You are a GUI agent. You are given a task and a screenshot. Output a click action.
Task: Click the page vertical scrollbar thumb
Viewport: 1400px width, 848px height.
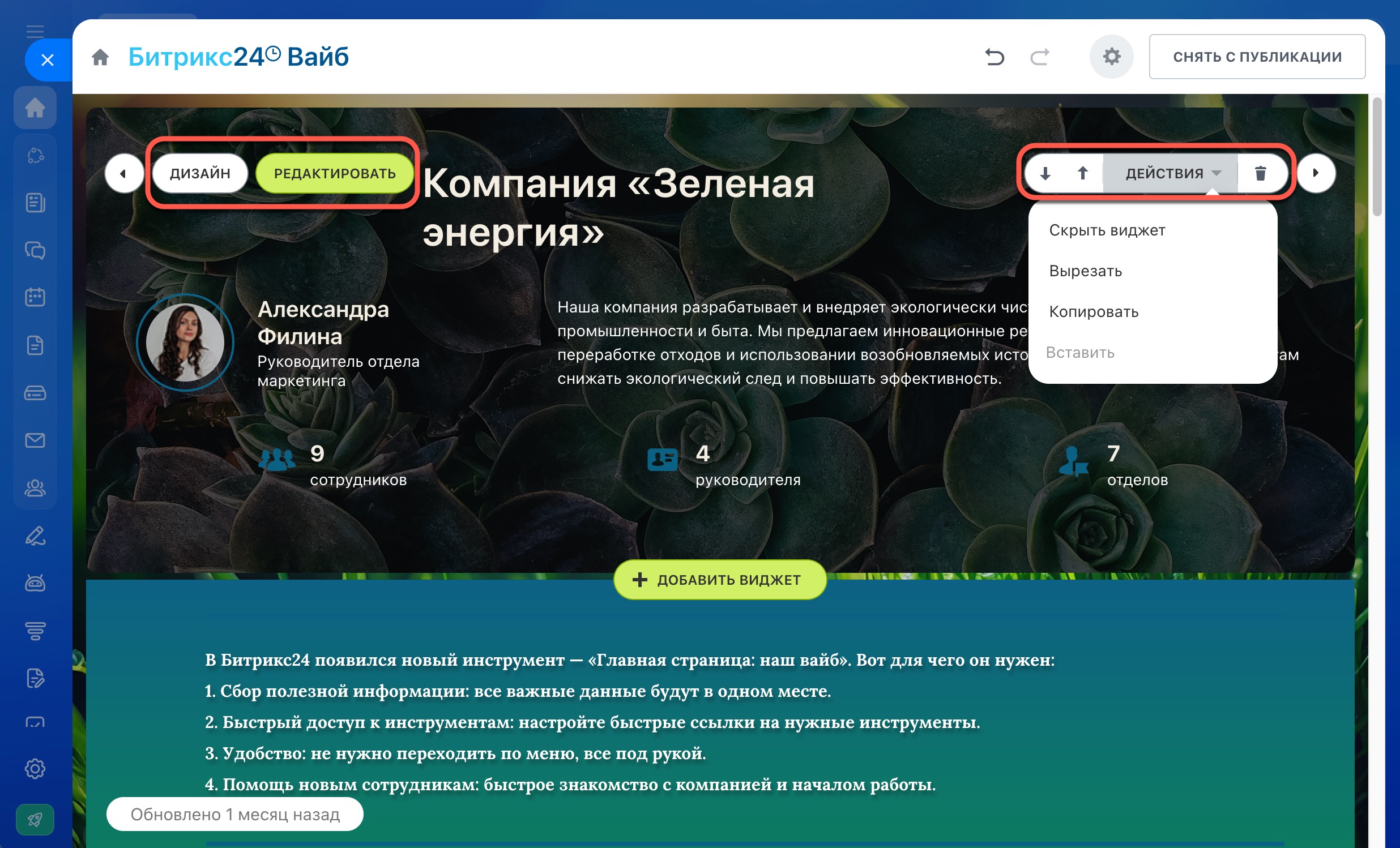(x=1376, y=157)
